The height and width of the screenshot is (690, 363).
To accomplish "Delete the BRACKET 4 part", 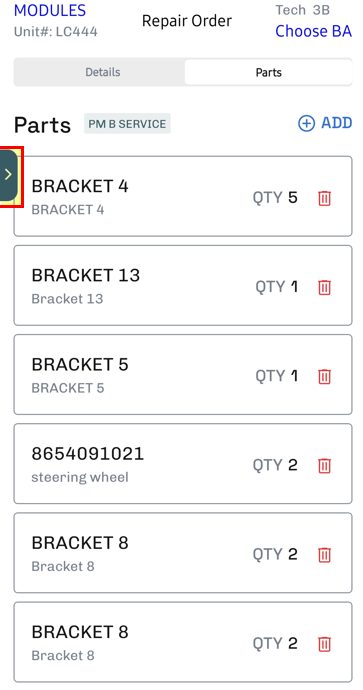I will pyautogui.click(x=324, y=198).
